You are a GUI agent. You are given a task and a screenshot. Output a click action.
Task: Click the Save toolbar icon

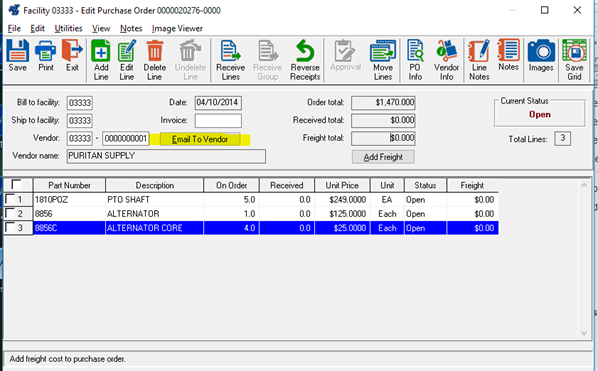point(18,55)
